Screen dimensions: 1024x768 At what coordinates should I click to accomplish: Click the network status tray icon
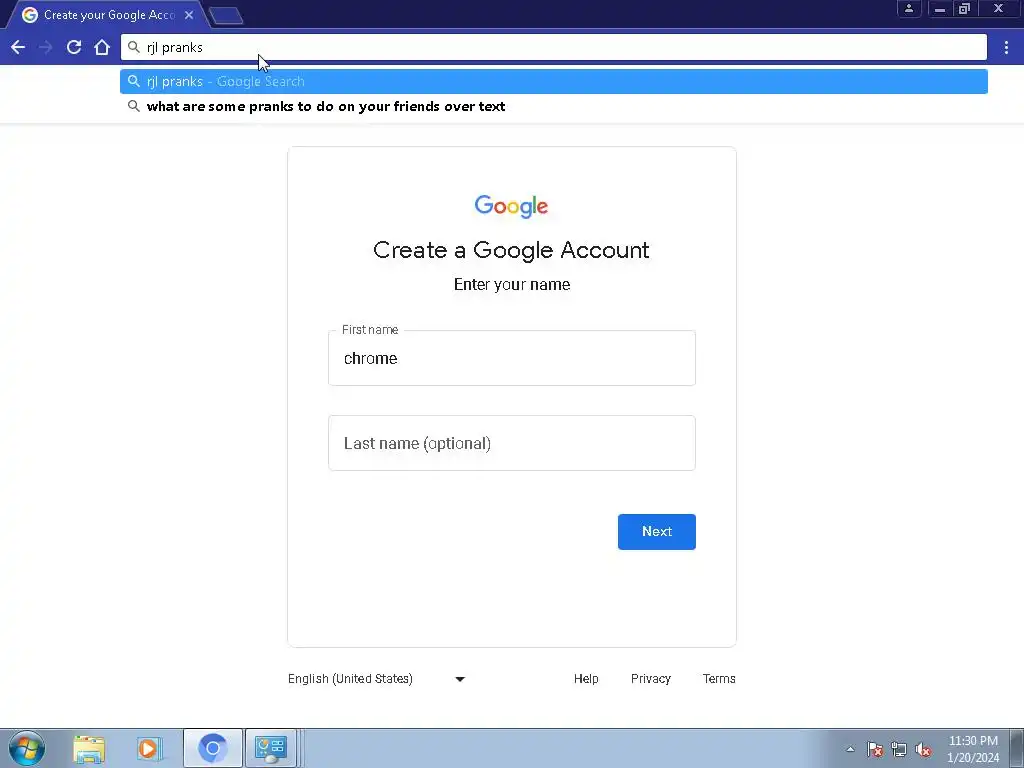[x=899, y=749]
